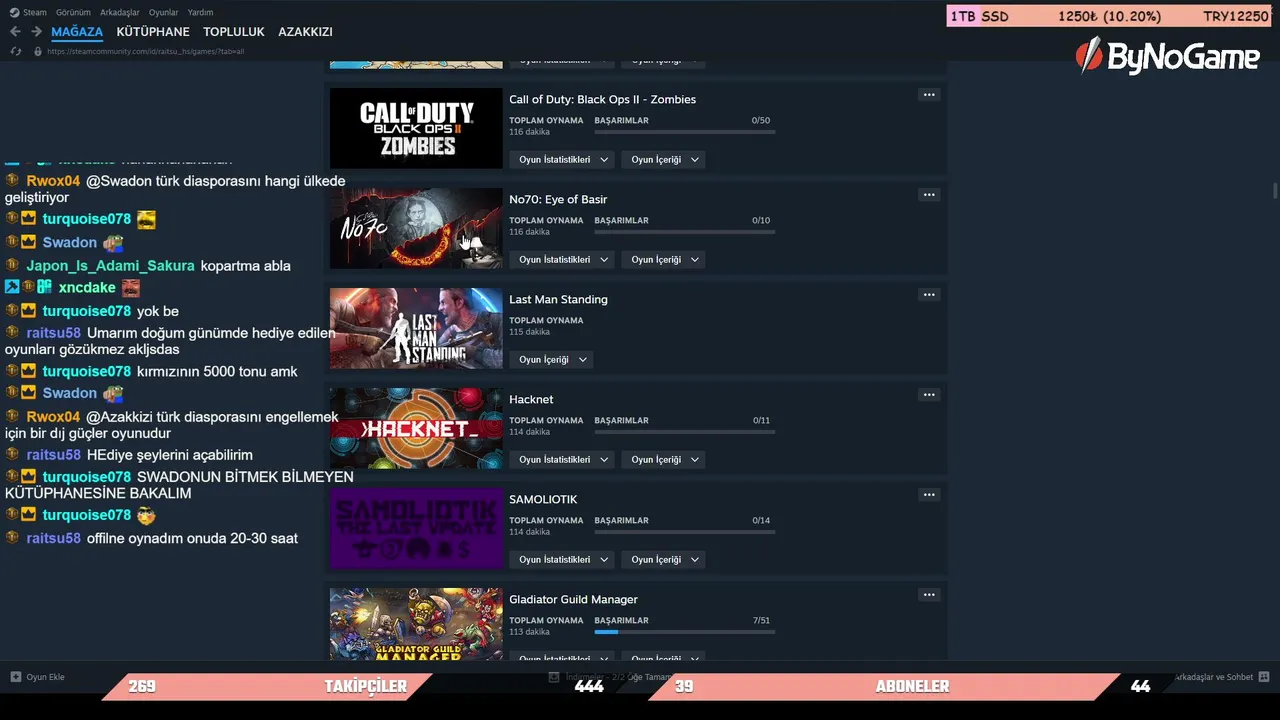Open the Gladiator Guild Manager title link
Image resolution: width=1280 pixels, height=720 pixels.
573,599
